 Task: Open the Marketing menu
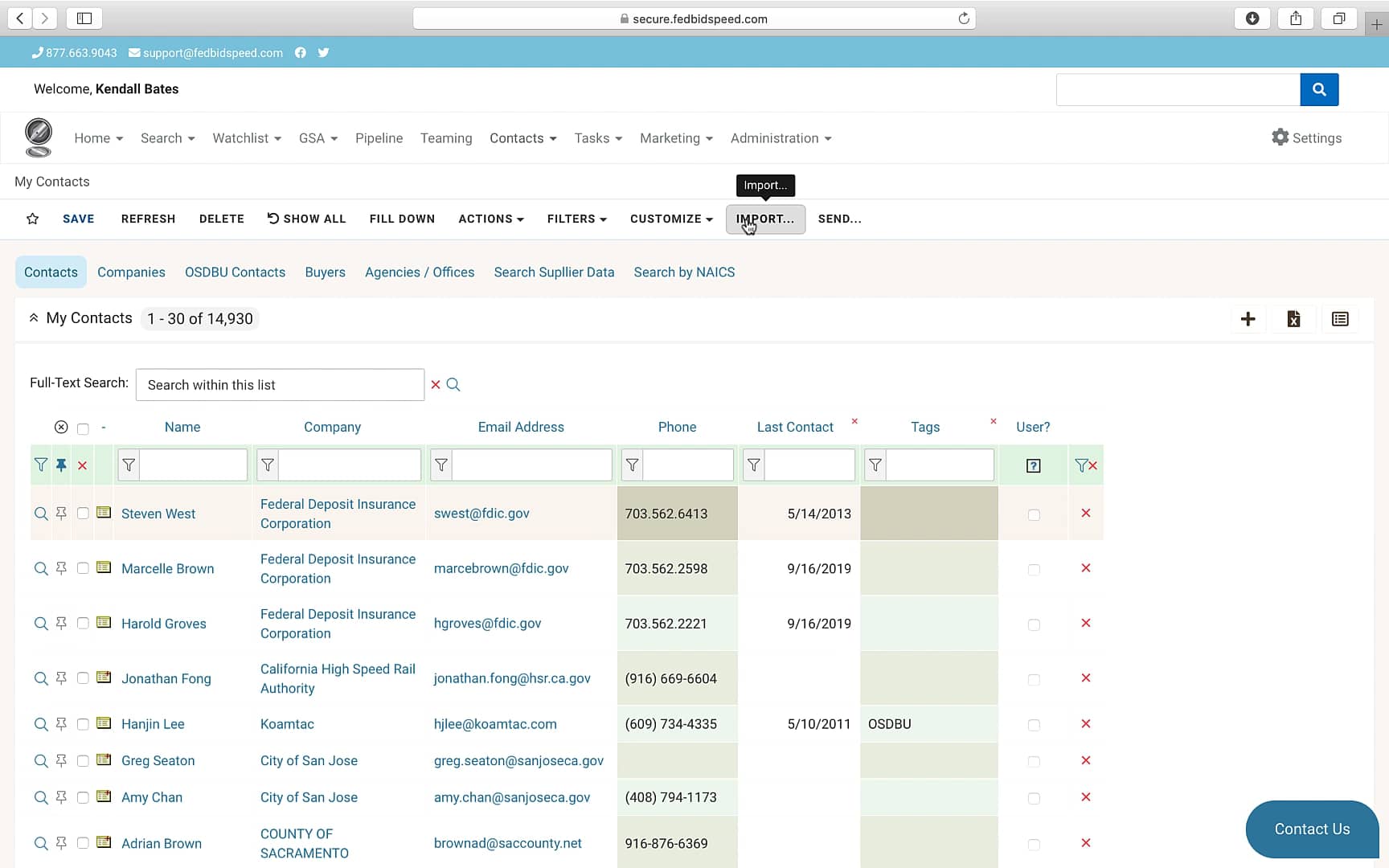[x=674, y=137]
